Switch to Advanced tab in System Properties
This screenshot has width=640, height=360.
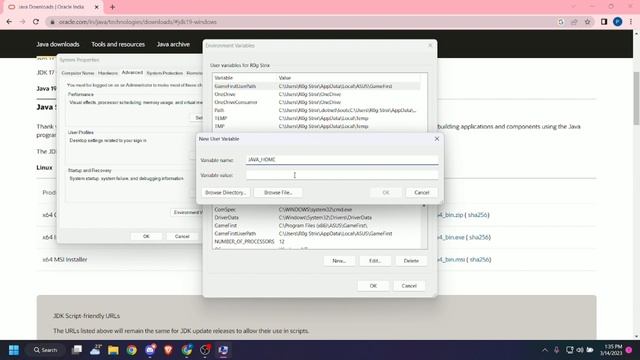132,73
